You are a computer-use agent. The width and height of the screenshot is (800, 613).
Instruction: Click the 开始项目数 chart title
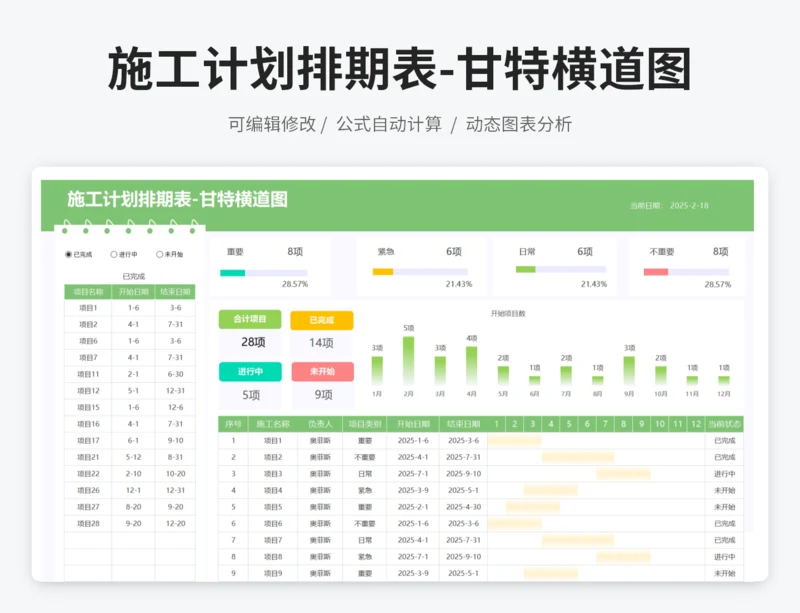[508, 313]
